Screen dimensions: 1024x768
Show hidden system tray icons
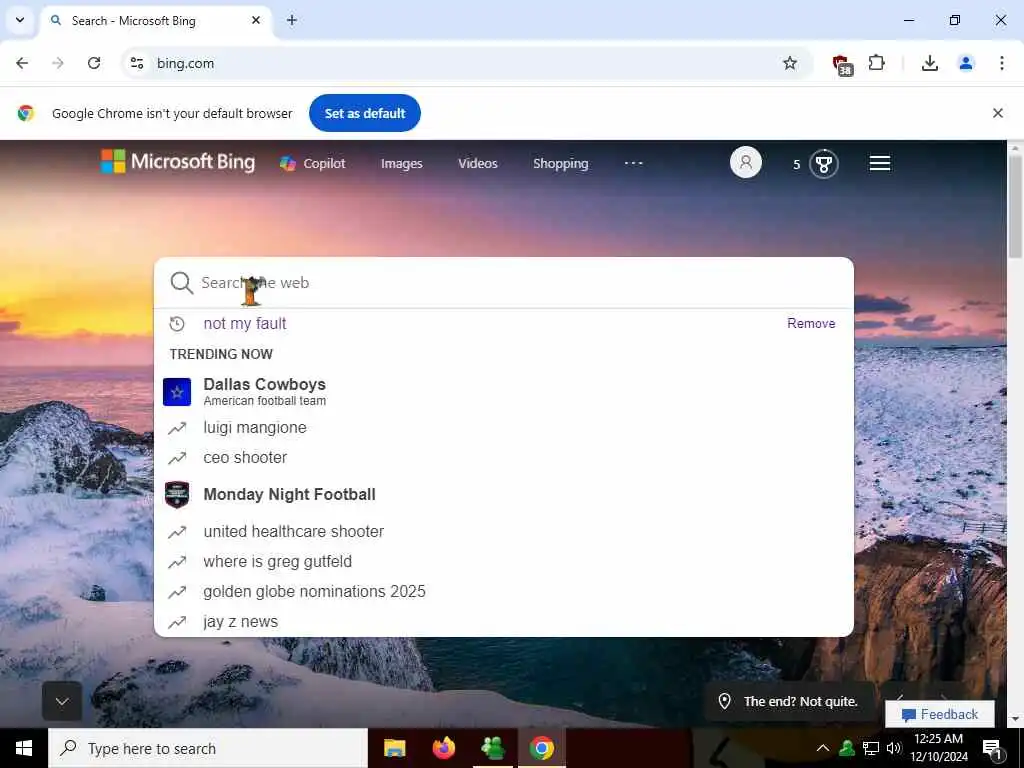pos(823,748)
